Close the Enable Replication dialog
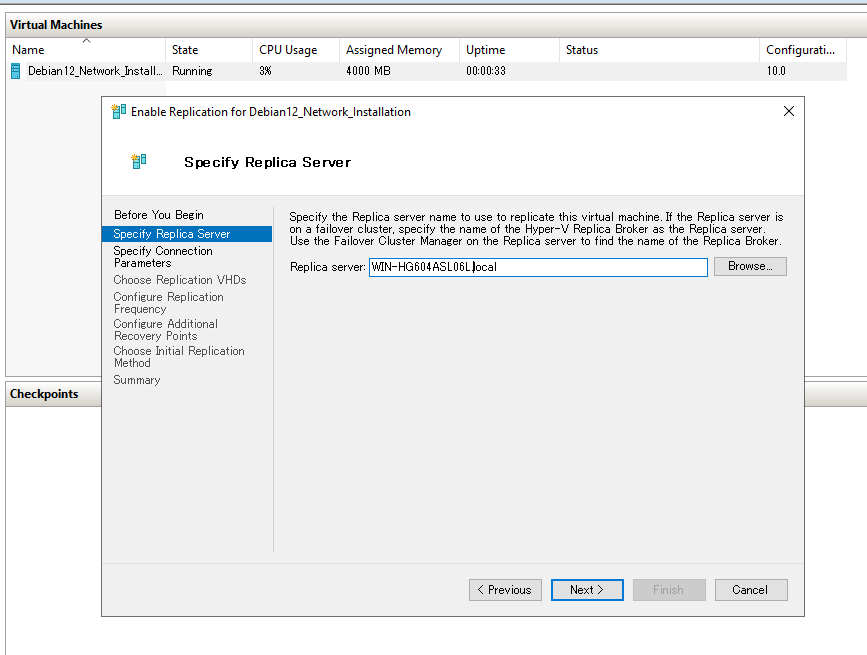This screenshot has height=655, width=867. tap(789, 111)
